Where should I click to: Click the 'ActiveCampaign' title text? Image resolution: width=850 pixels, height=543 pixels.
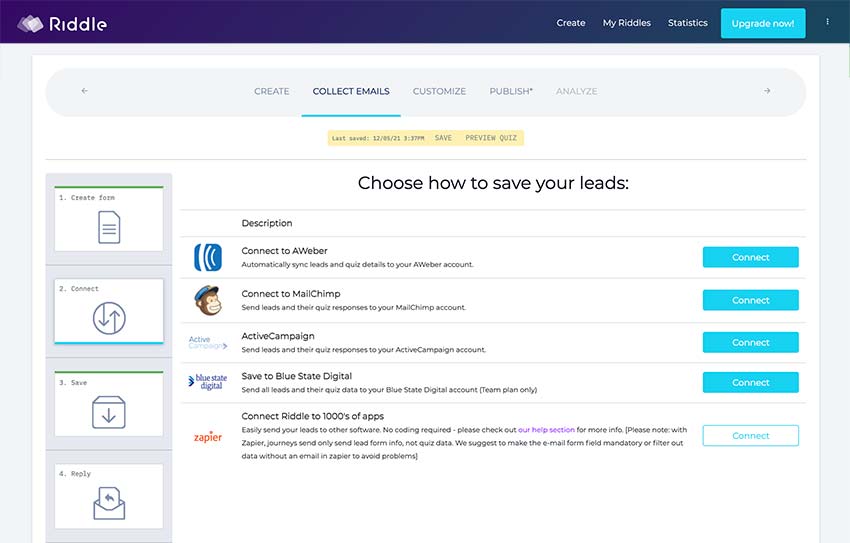(x=278, y=336)
